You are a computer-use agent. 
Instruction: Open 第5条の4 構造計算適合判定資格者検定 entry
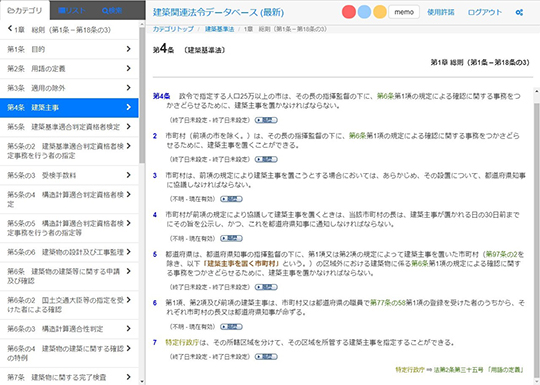tap(69, 199)
